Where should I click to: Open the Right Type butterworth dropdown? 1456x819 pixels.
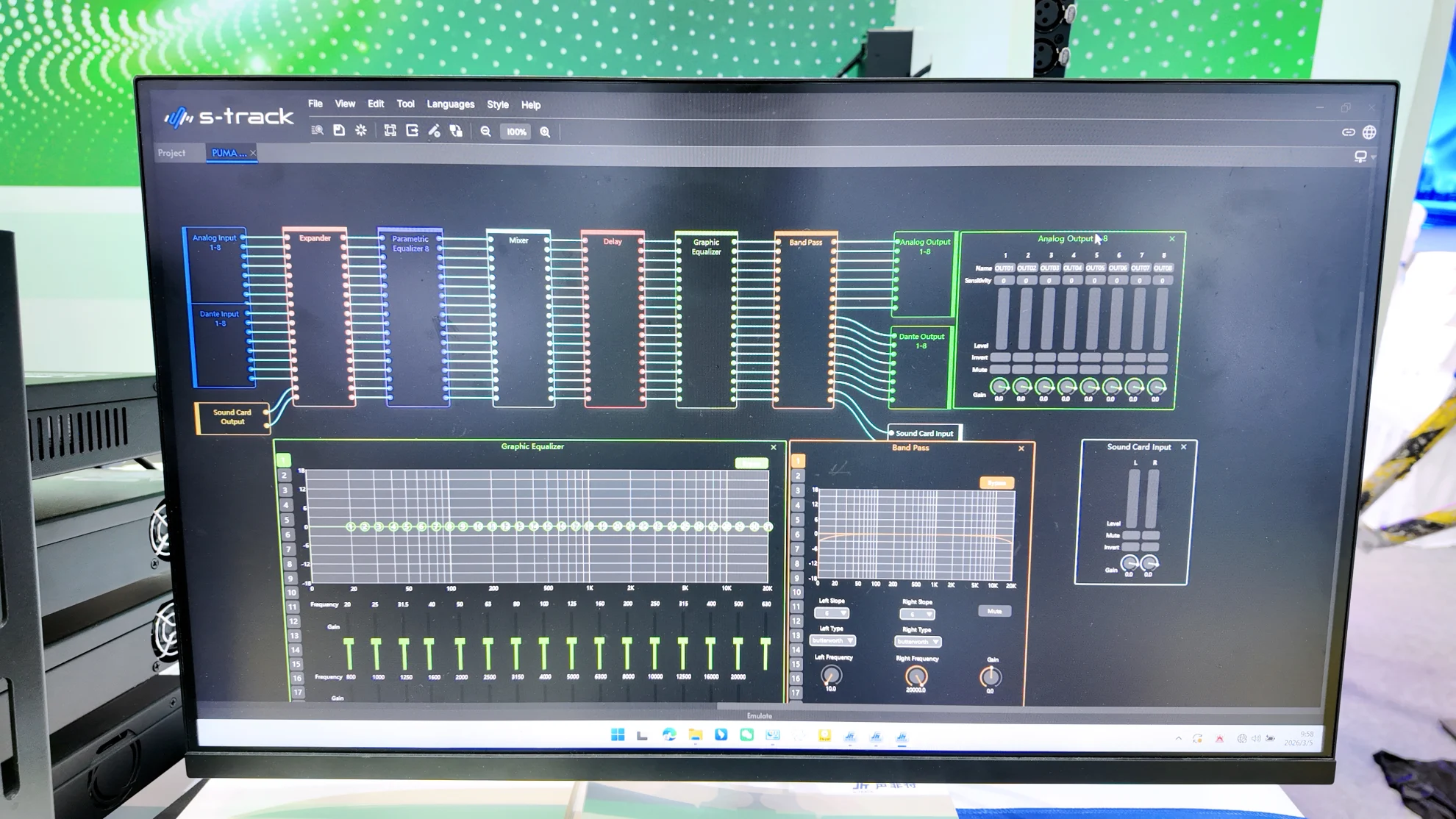[x=917, y=642]
